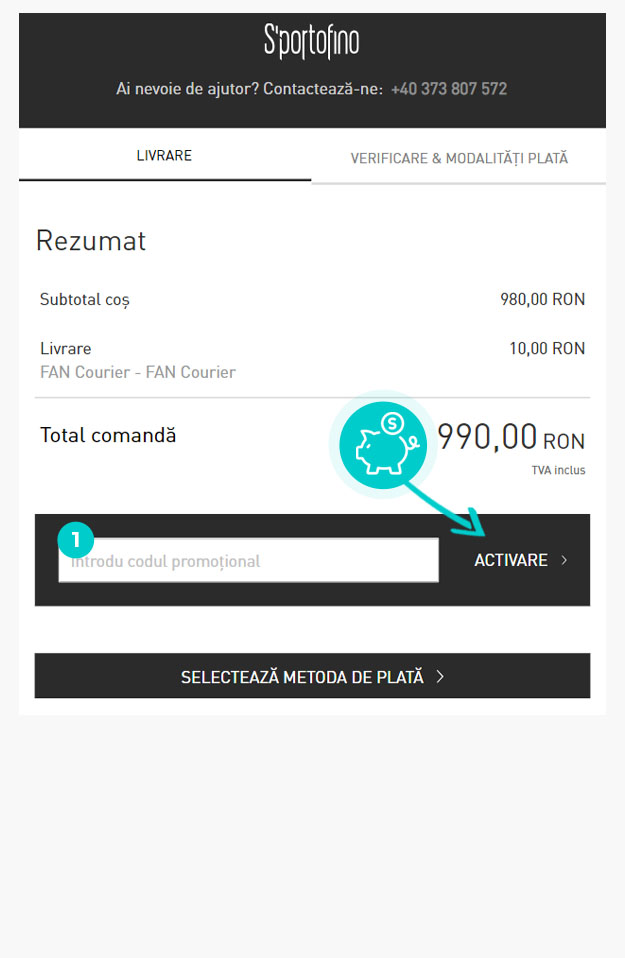Click the TVA inclus note
This screenshot has height=958, width=625.
558,470
